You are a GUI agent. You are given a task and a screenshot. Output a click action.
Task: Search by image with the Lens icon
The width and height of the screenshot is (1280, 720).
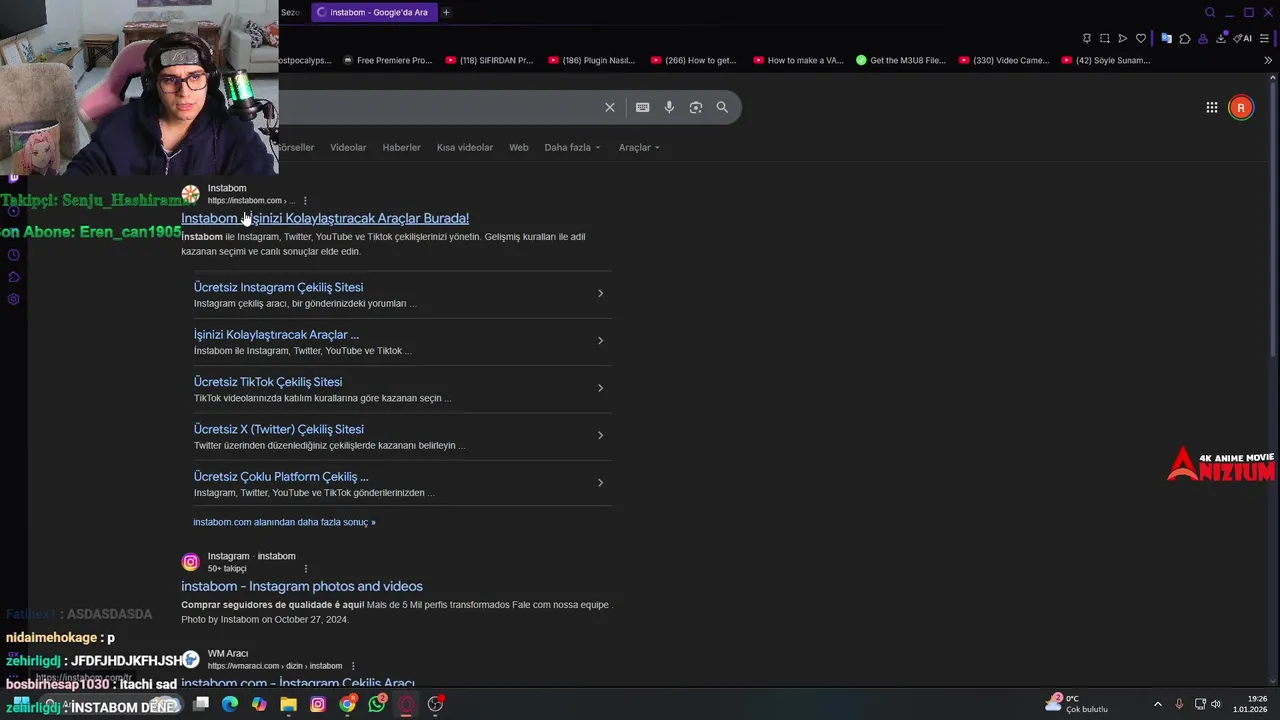click(x=696, y=107)
